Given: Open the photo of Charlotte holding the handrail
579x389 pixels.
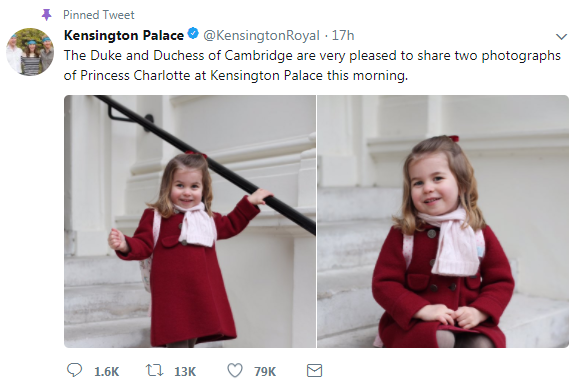Looking at the screenshot, I should pyautogui.click(x=190, y=221).
